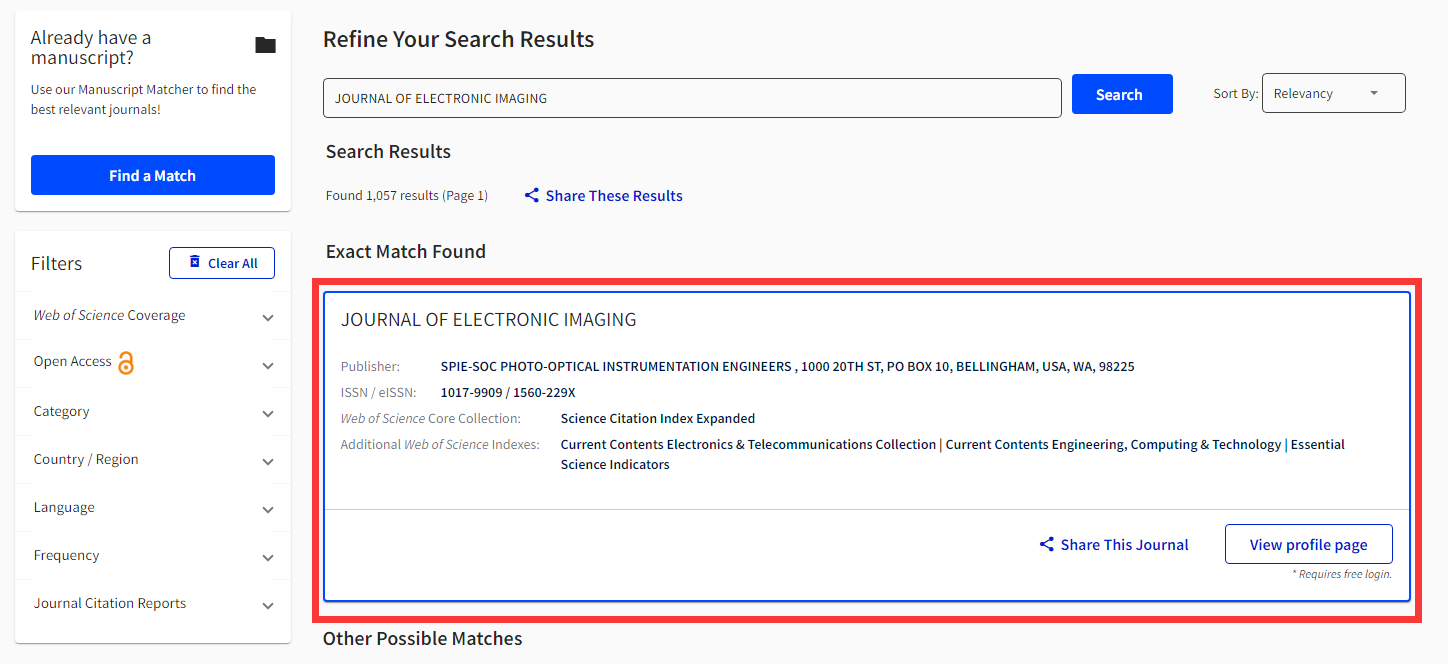This screenshot has width=1448, height=664.
Task: Click the orange Open Access lock icon
Action: (126, 363)
